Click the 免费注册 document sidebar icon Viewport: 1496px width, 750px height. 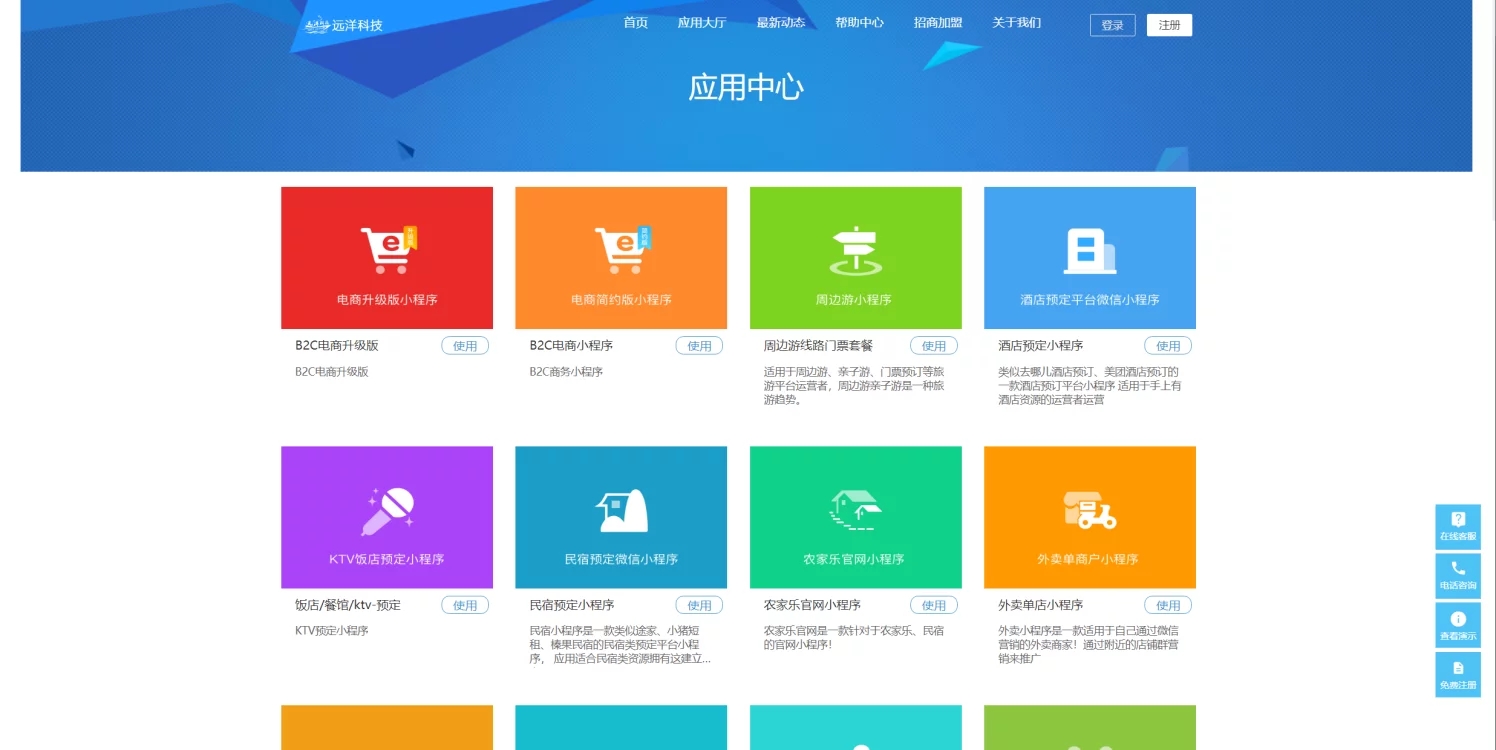[x=1458, y=674]
